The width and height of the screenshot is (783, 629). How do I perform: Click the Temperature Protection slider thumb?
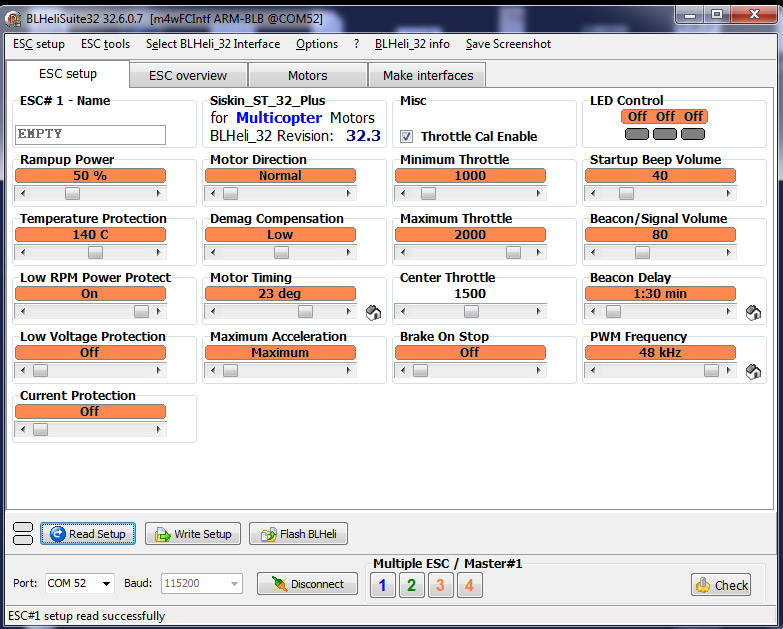coord(95,252)
